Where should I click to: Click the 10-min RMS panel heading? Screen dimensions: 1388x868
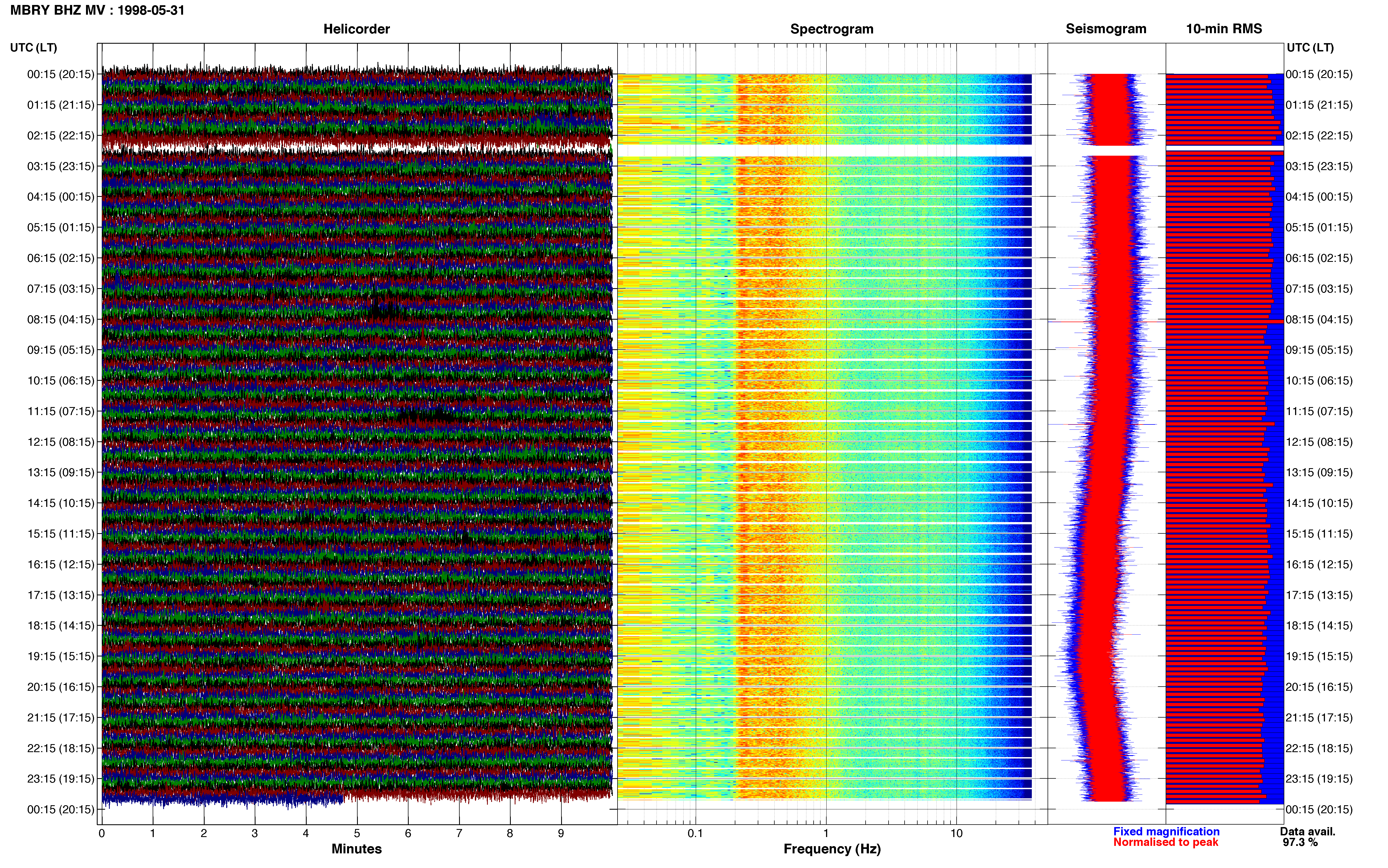point(1224,29)
